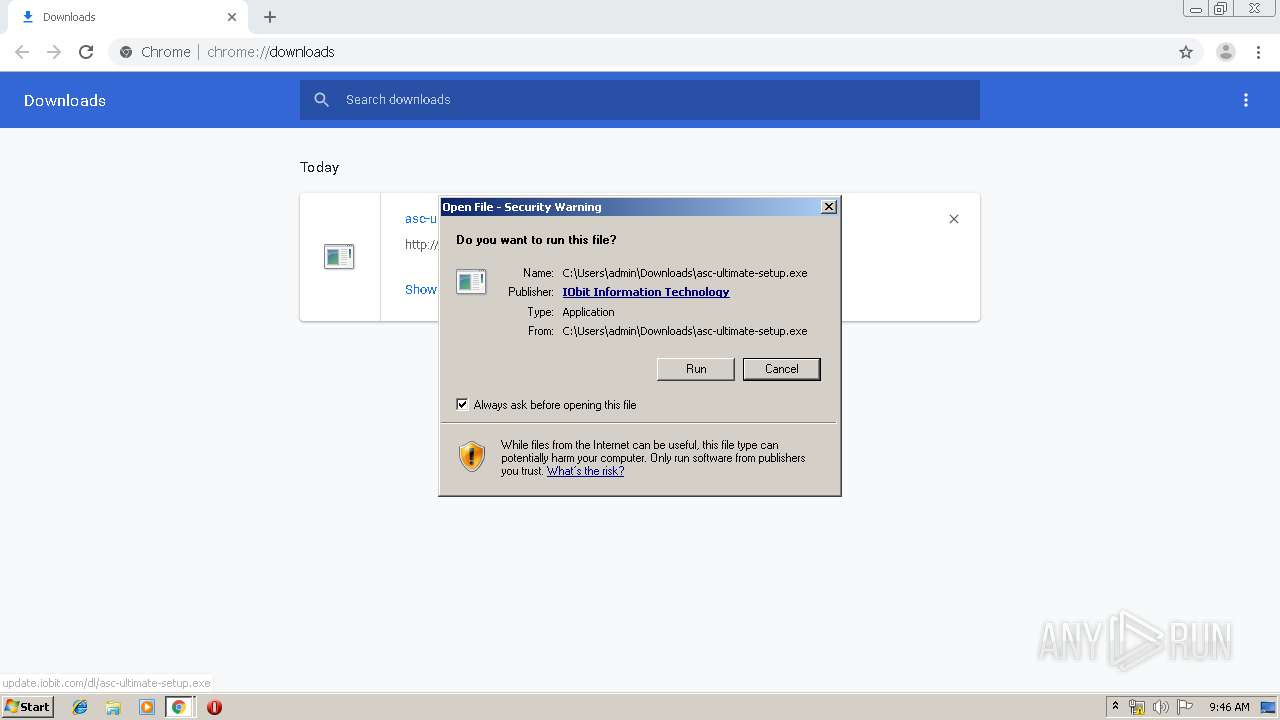Click the Show desktop button by the clock
This screenshot has height=720, width=1280.
(x=1269, y=707)
